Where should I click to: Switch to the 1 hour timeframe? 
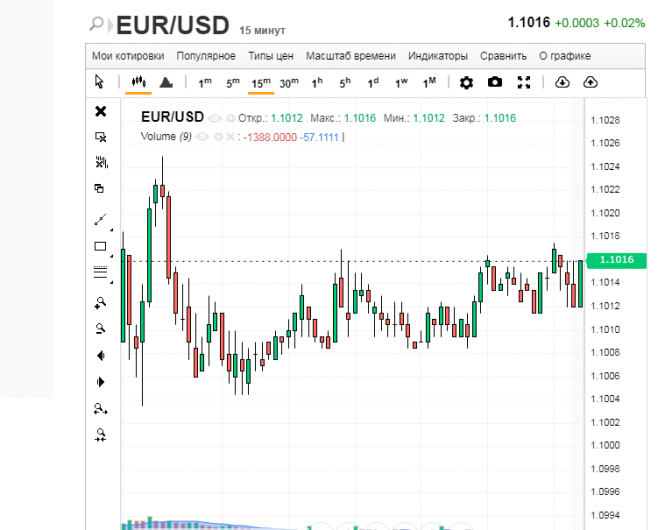[317, 83]
